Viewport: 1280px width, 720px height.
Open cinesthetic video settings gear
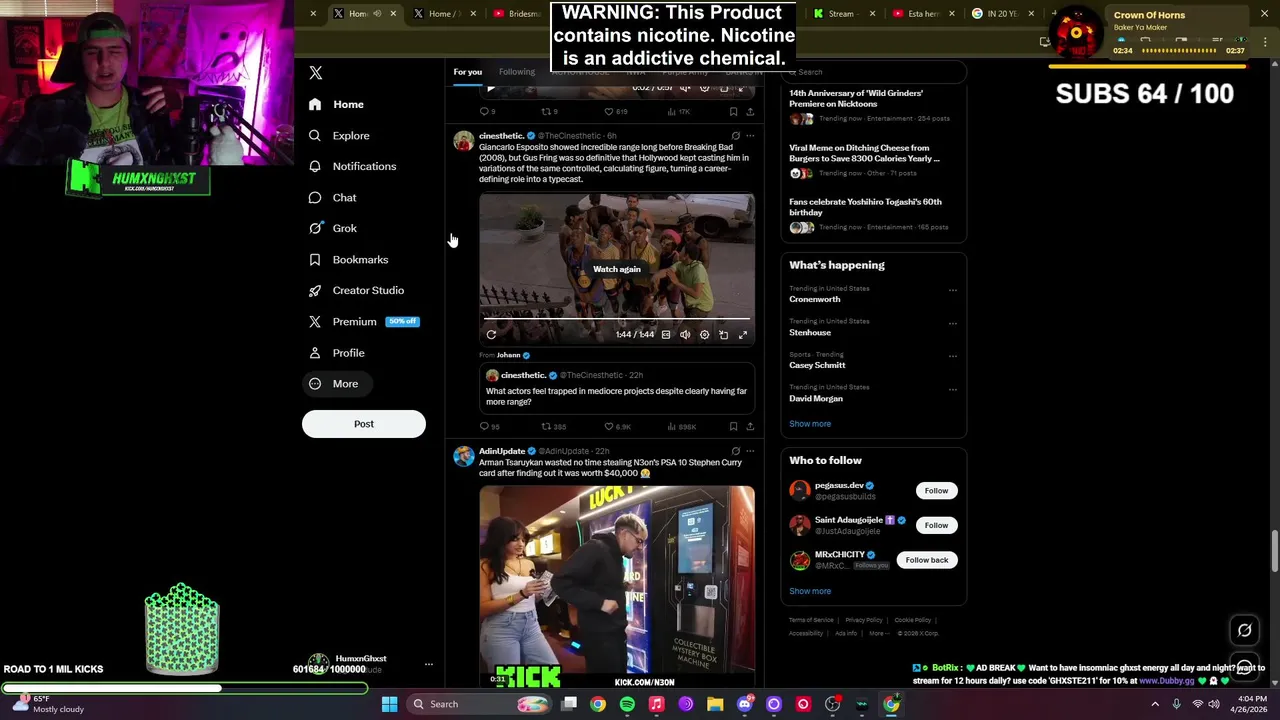704,335
